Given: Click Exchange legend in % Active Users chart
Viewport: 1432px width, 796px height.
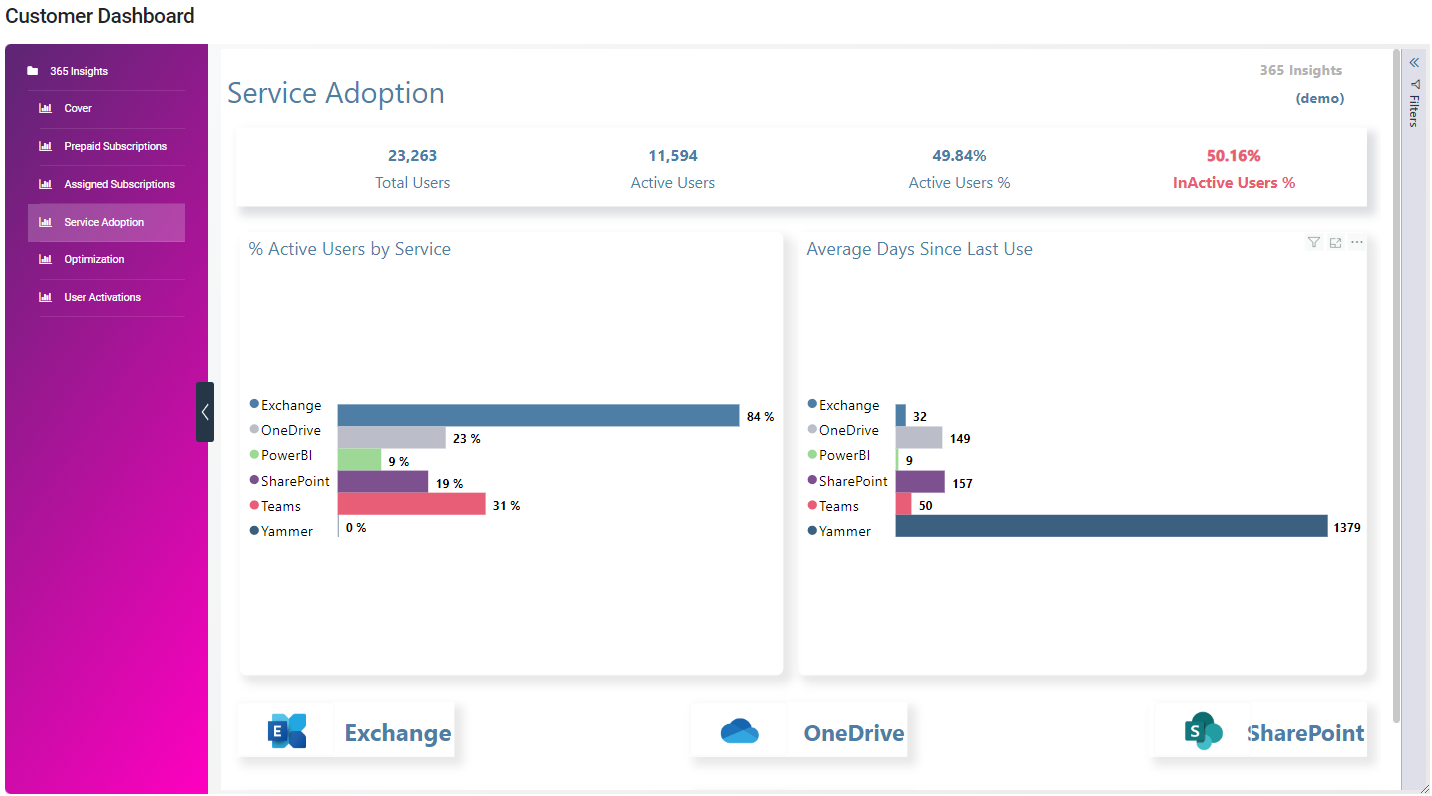Looking at the screenshot, I should 286,405.
